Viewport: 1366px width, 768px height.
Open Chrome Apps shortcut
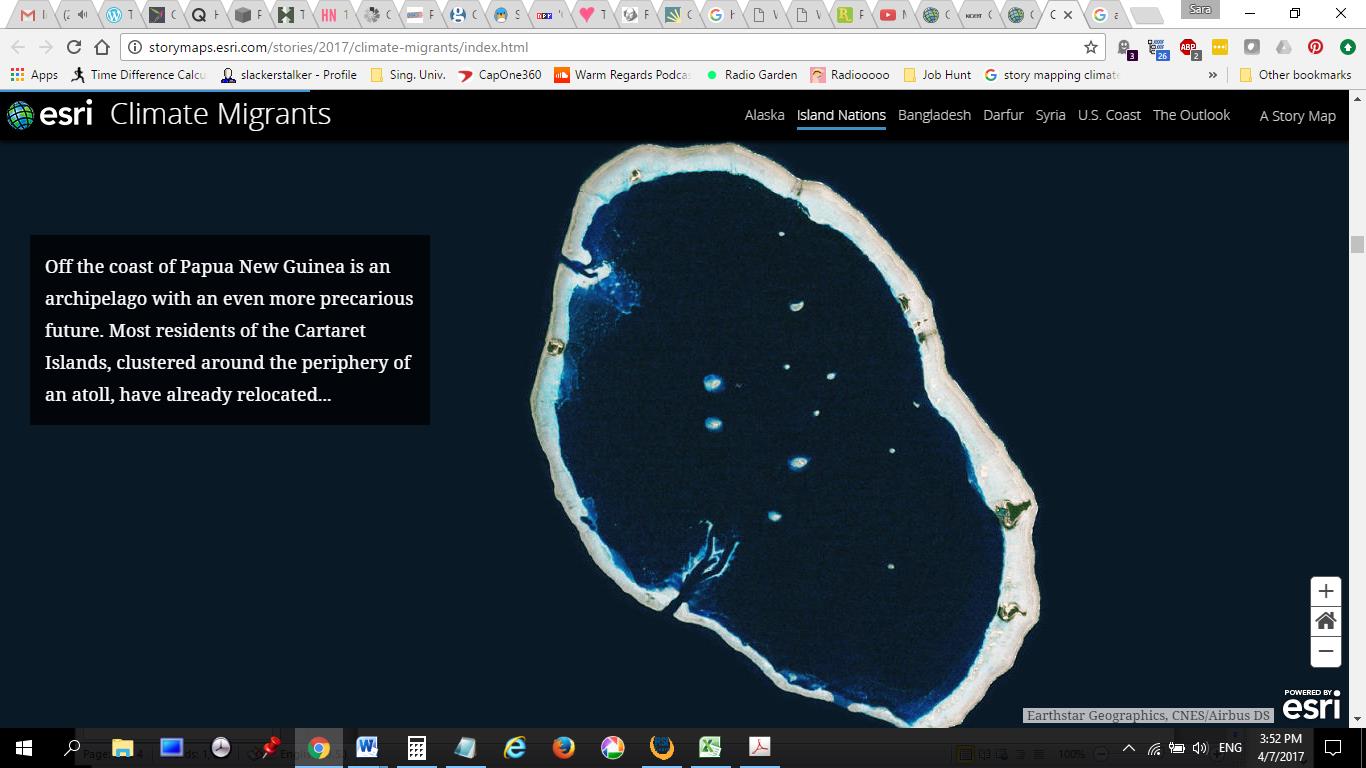click(x=34, y=75)
